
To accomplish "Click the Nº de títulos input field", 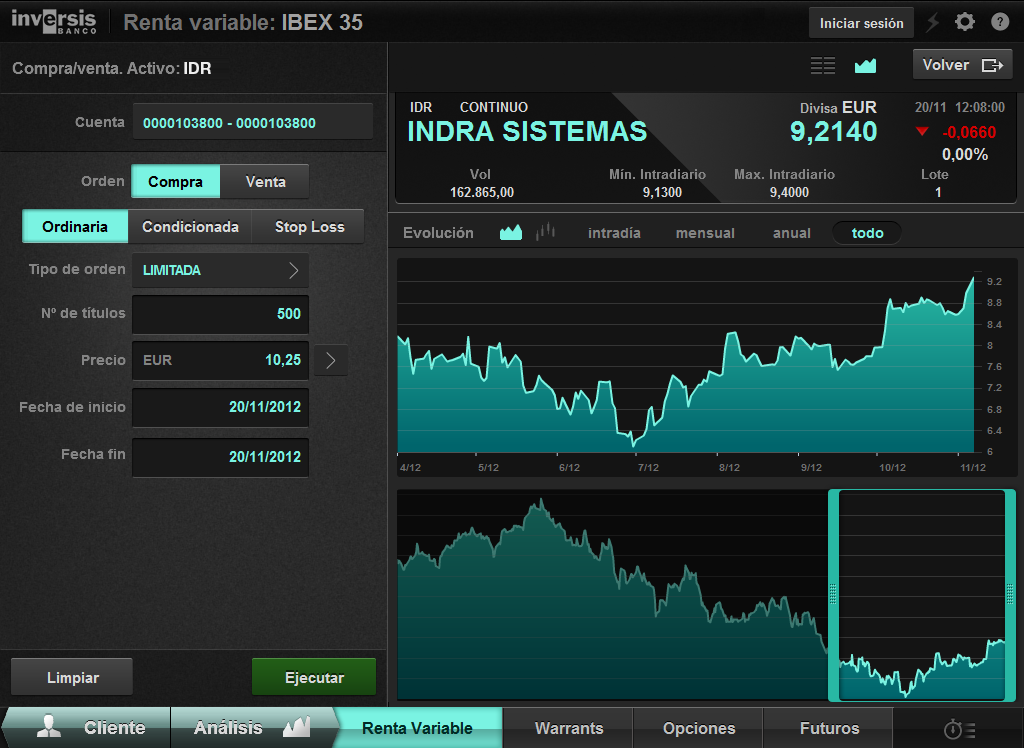I will pos(220,314).
